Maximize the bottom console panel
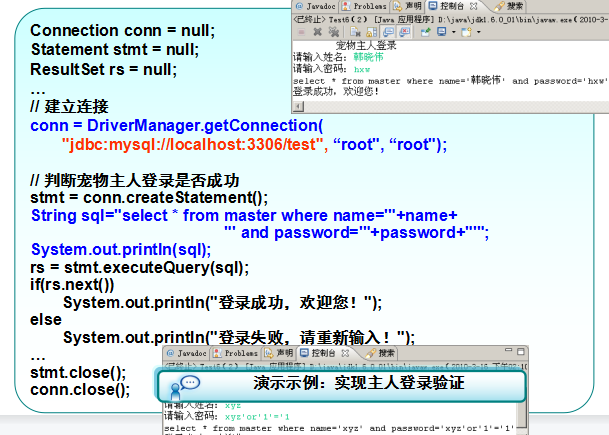This screenshot has height=435, width=609. [x=521, y=351]
